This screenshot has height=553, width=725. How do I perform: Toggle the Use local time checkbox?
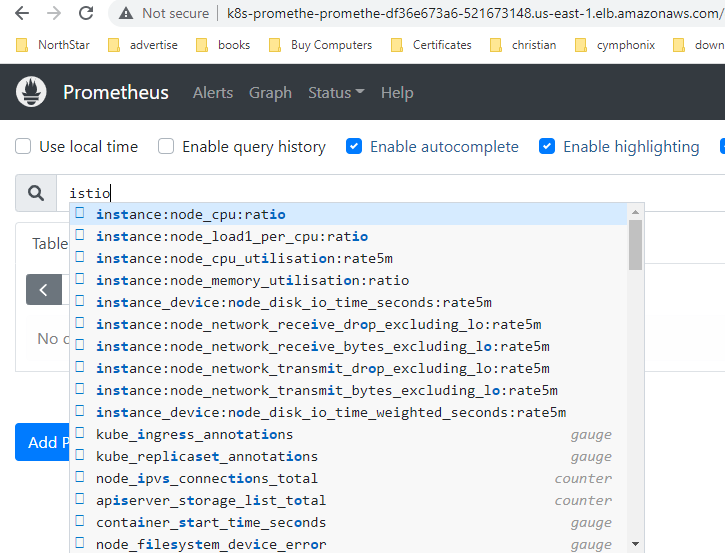coord(23,146)
